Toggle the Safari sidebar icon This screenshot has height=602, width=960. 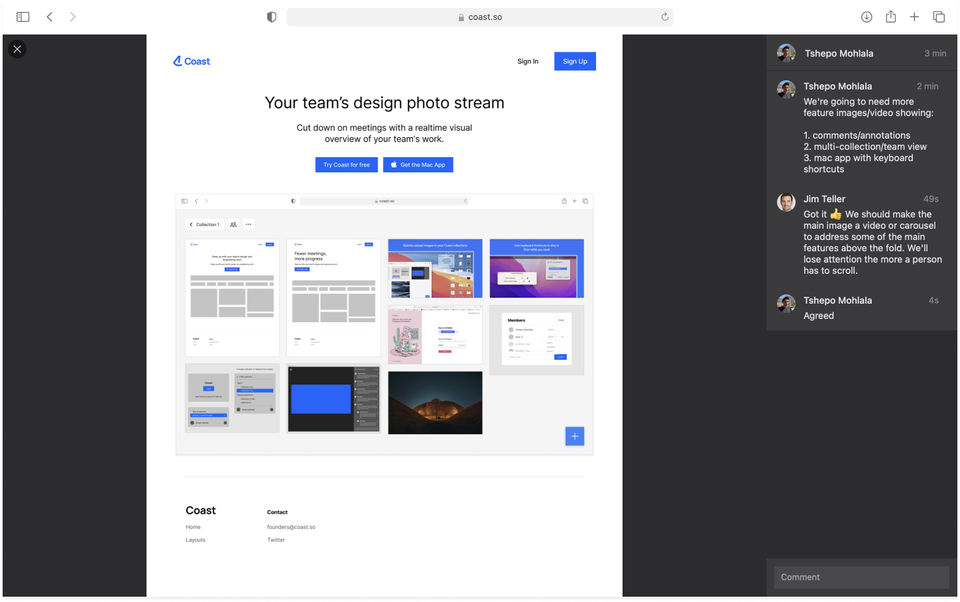point(23,17)
